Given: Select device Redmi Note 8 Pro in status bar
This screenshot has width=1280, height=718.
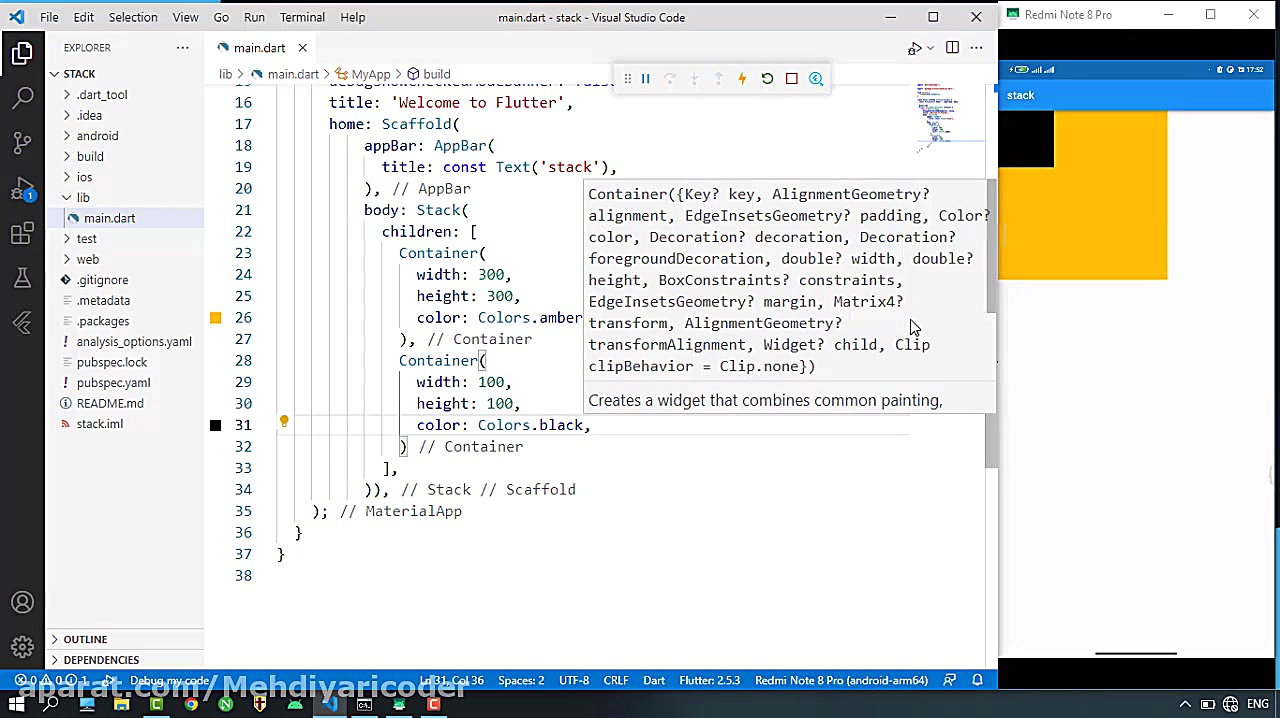Looking at the screenshot, I should click(841, 680).
